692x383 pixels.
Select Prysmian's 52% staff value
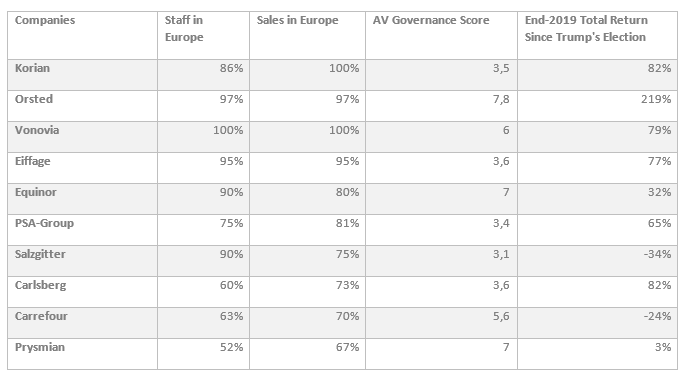coord(232,347)
